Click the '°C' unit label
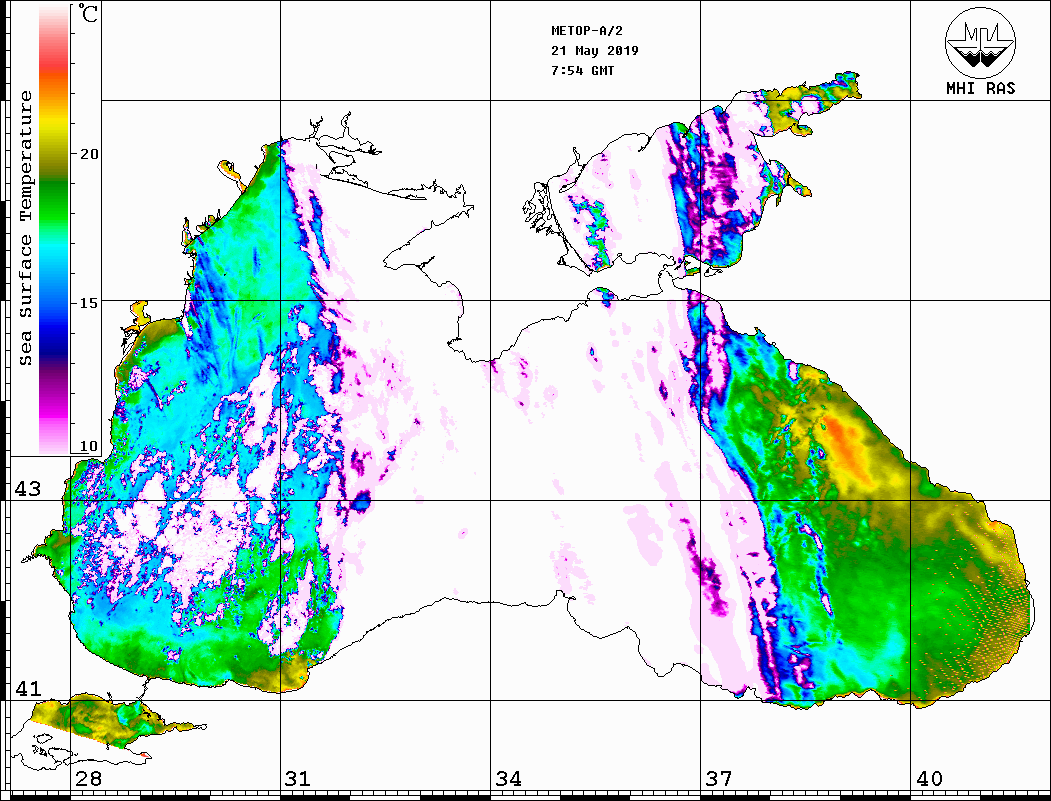This screenshot has width=1051, height=801. pos(88,14)
